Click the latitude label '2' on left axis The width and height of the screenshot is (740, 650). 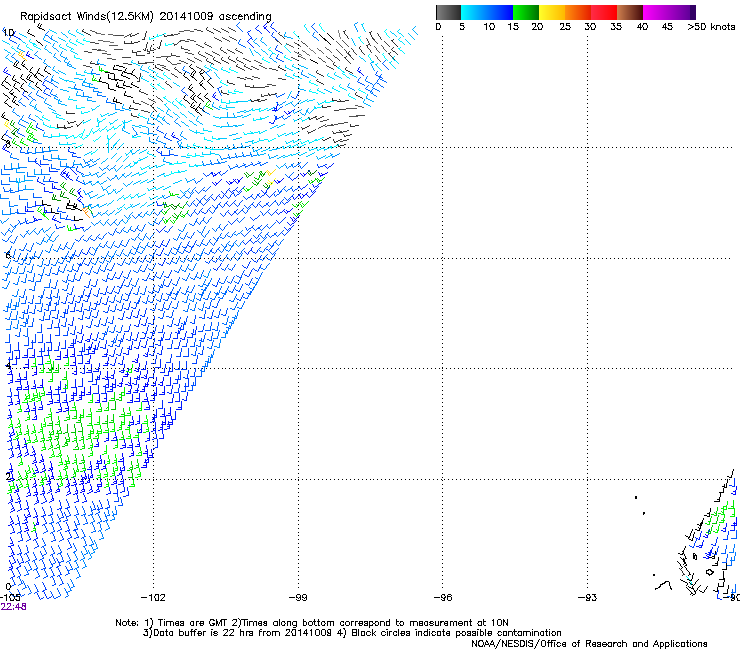pos(9,476)
